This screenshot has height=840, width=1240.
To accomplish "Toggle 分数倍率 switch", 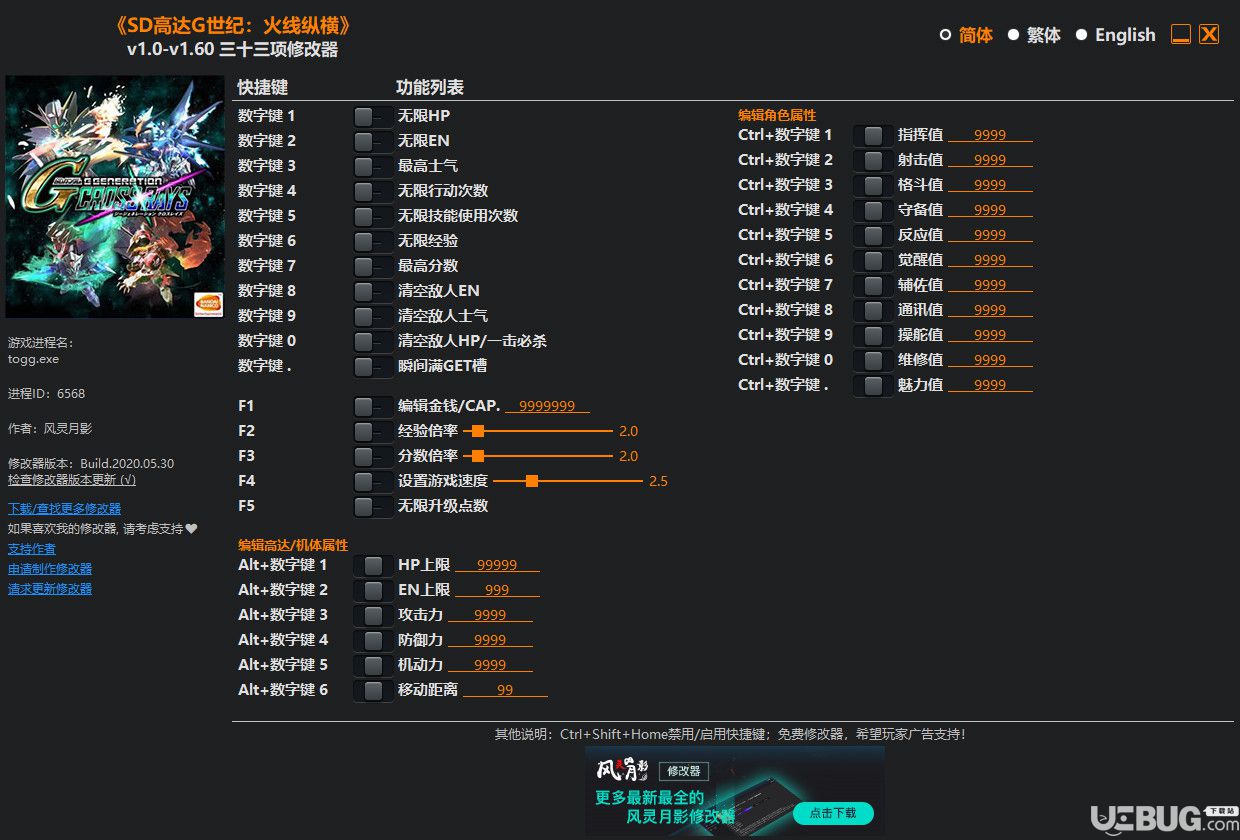I will [373, 456].
